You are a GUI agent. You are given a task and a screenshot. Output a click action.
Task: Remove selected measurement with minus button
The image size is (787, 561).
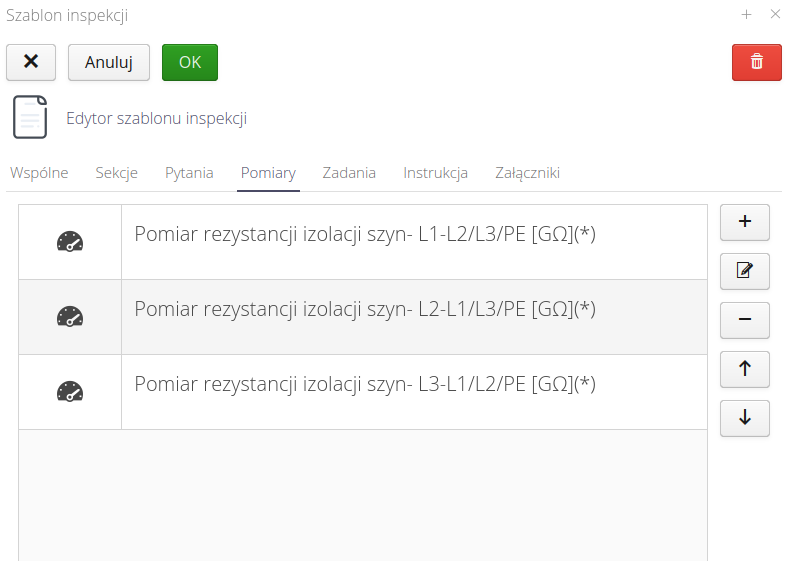tap(744, 320)
